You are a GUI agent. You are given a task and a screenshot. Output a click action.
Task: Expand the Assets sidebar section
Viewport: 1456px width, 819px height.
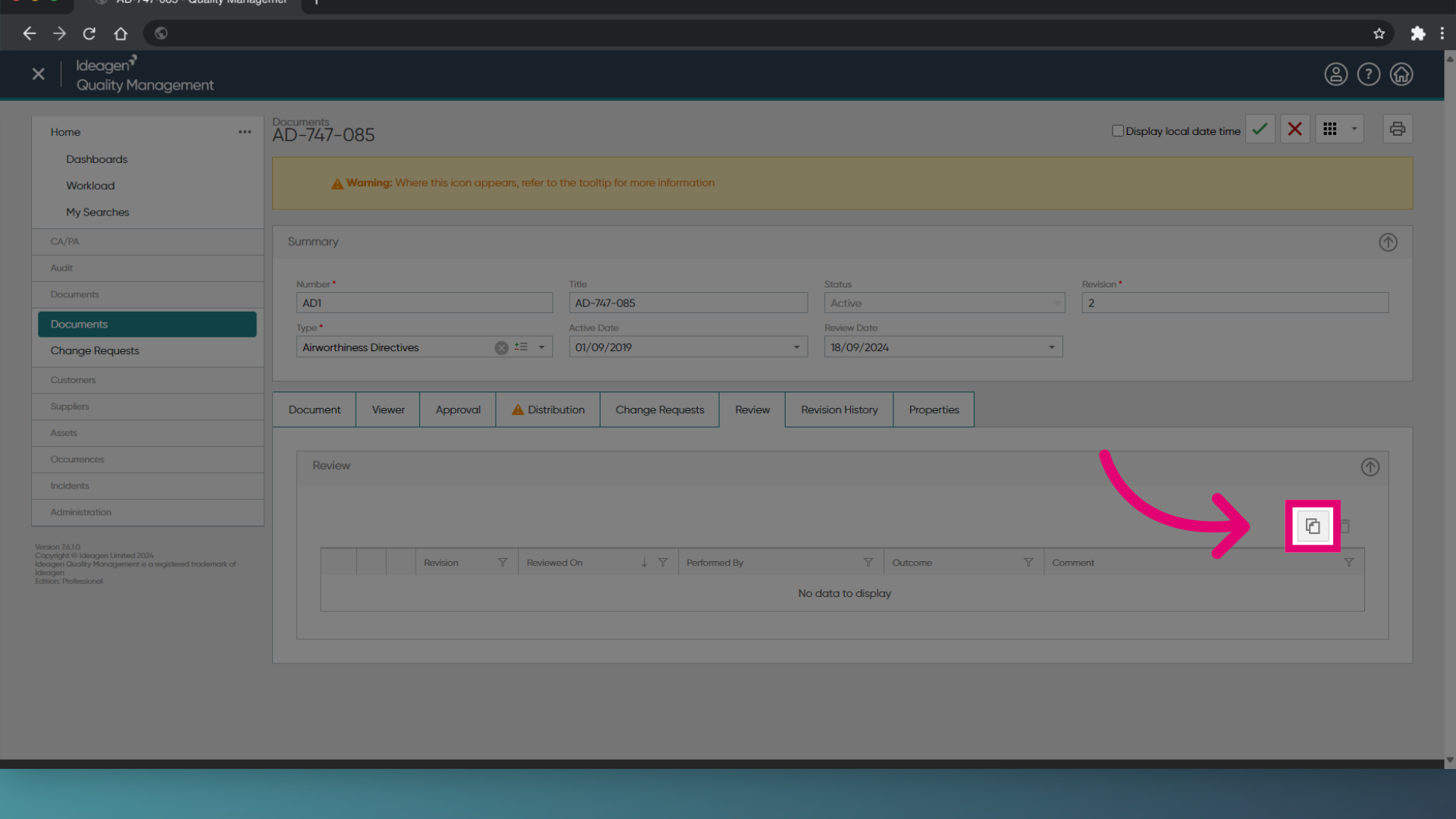tap(147, 433)
